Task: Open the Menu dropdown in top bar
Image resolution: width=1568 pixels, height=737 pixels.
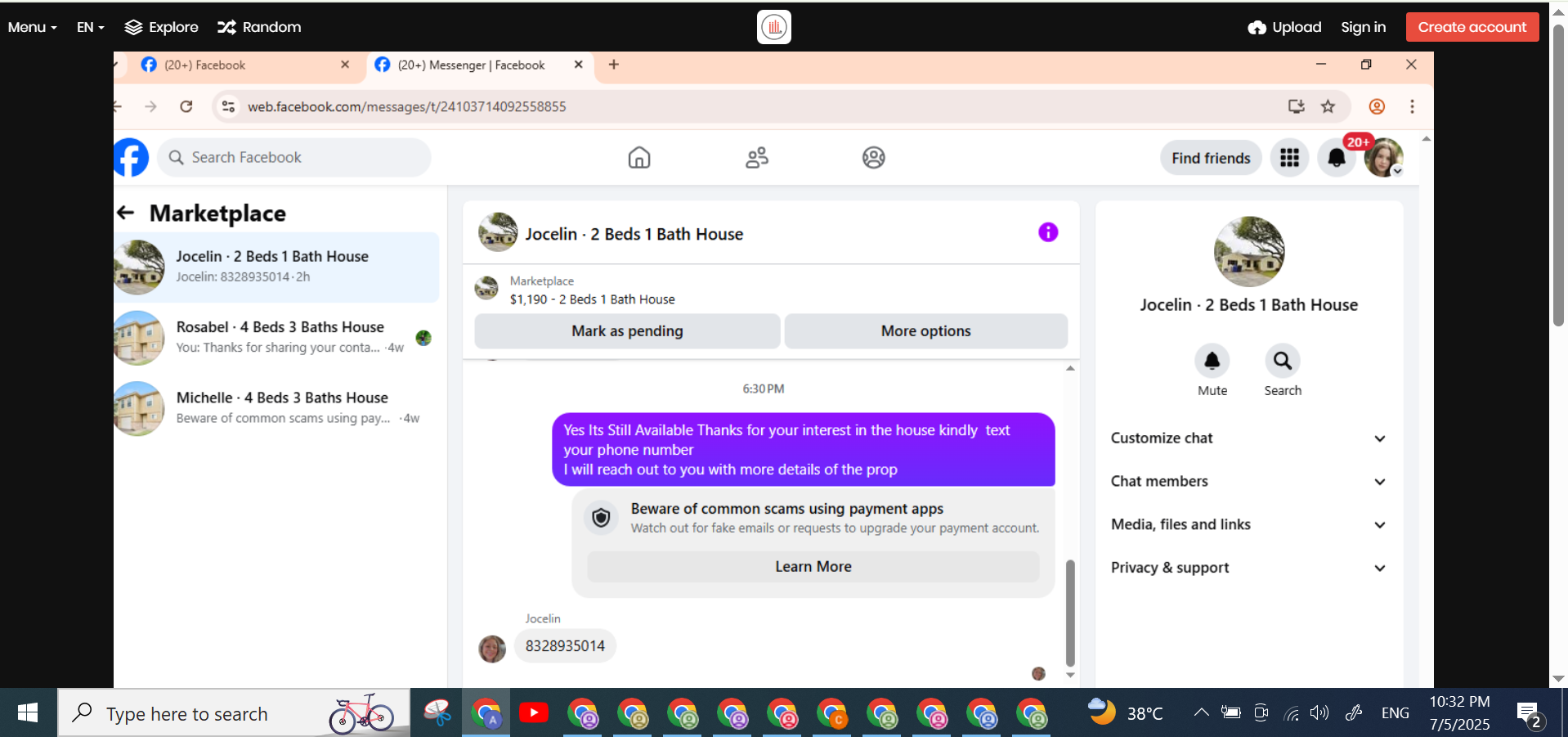Action: pyautogui.click(x=32, y=27)
